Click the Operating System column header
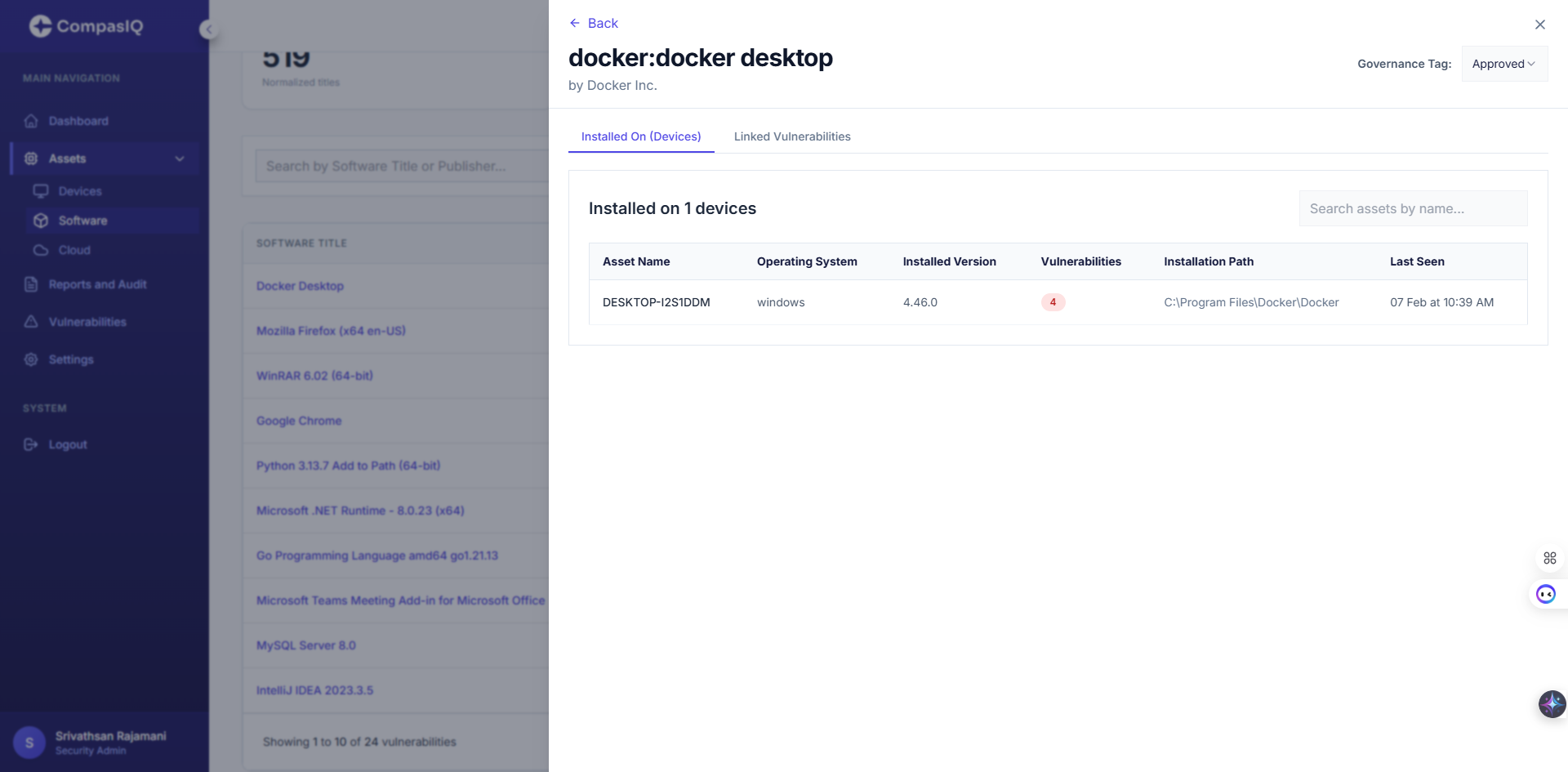Screen dimensions: 1568x772 (807, 261)
